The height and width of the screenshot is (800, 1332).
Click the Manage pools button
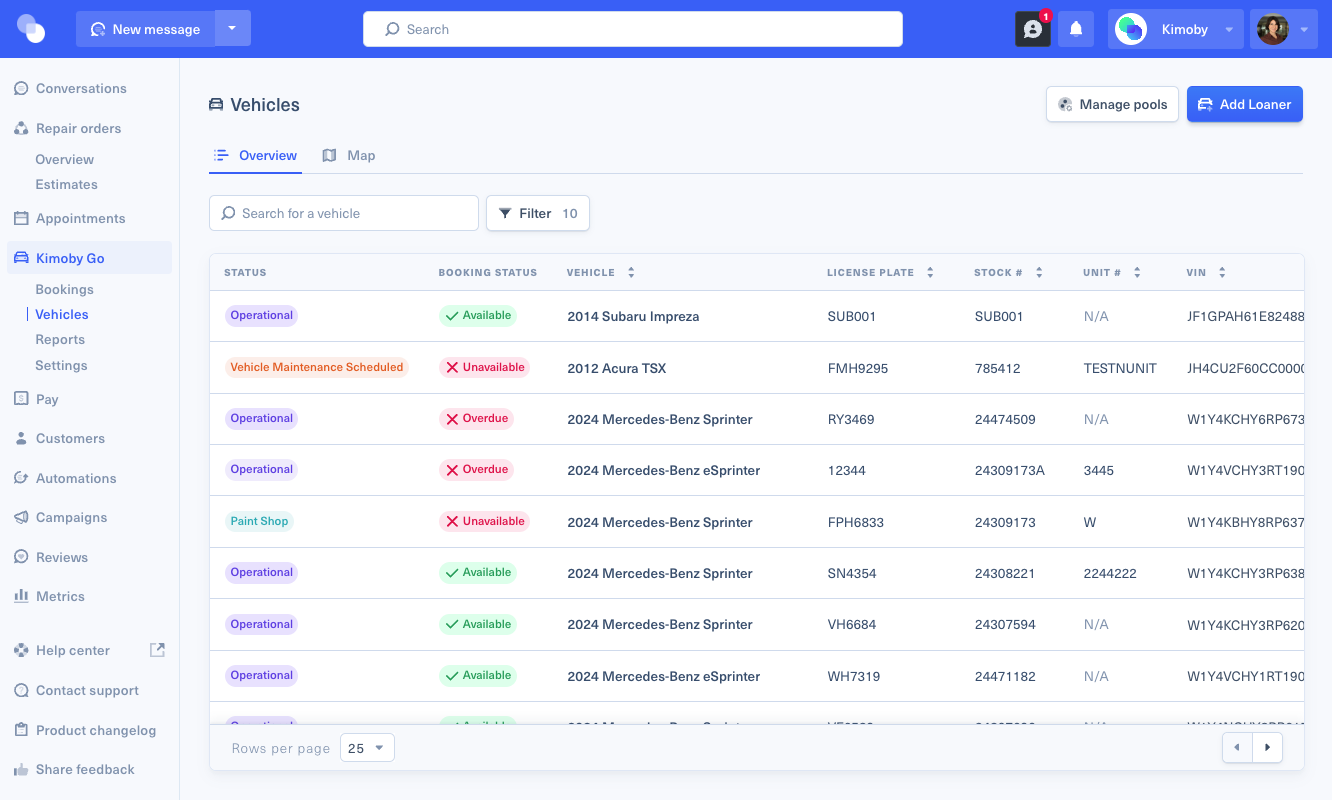pos(1112,104)
